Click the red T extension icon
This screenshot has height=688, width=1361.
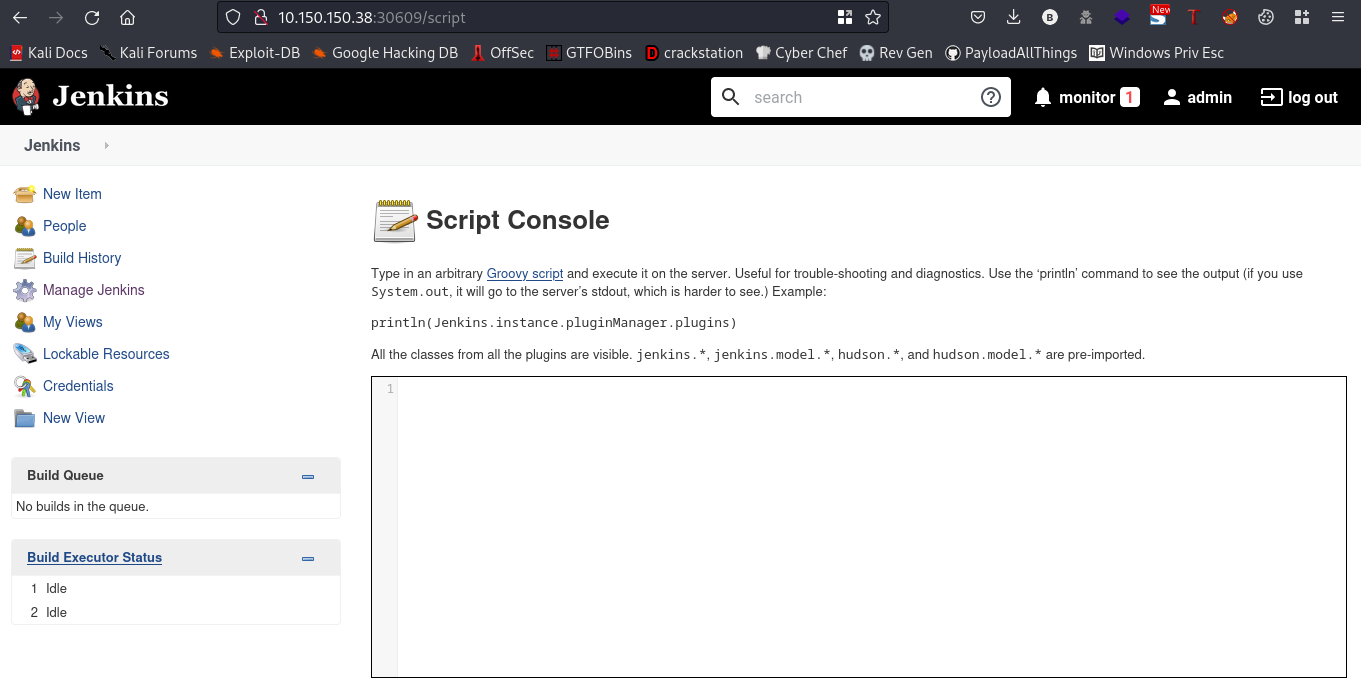pos(1193,17)
